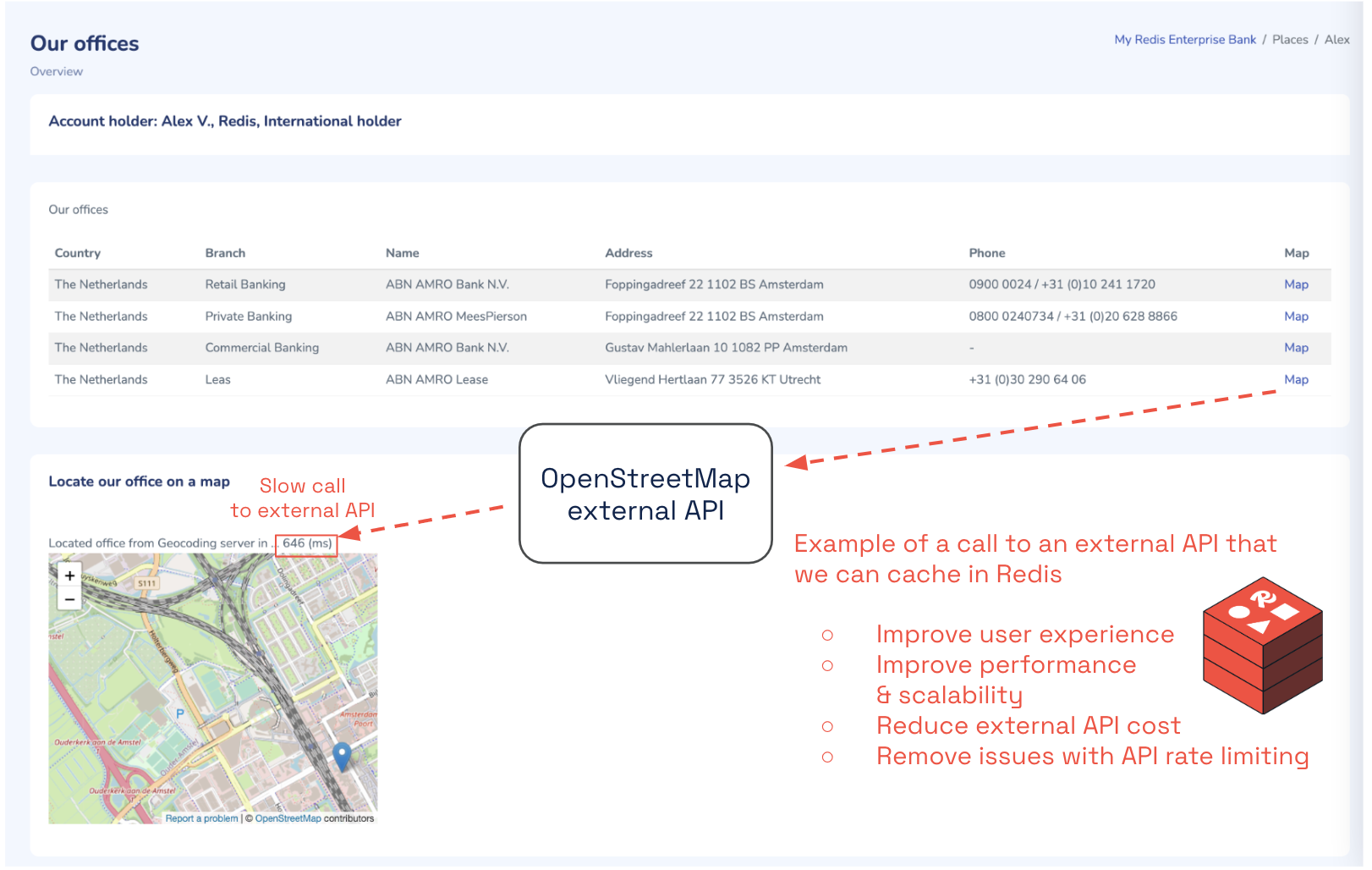The width and height of the screenshot is (1372, 870).
Task: Select the Alex breadcrumb item
Action: 1336,40
